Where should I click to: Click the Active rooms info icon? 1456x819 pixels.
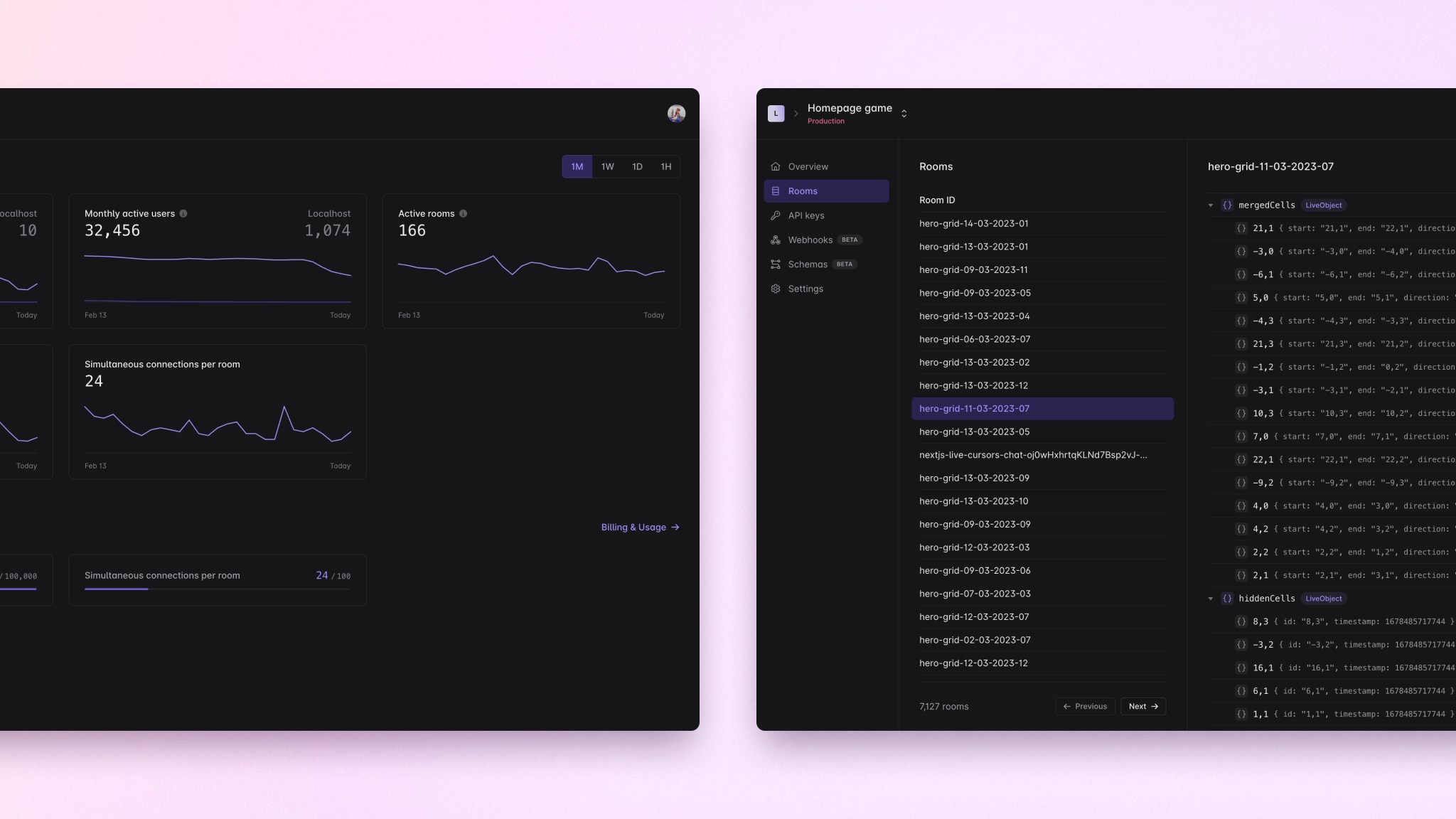click(463, 213)
